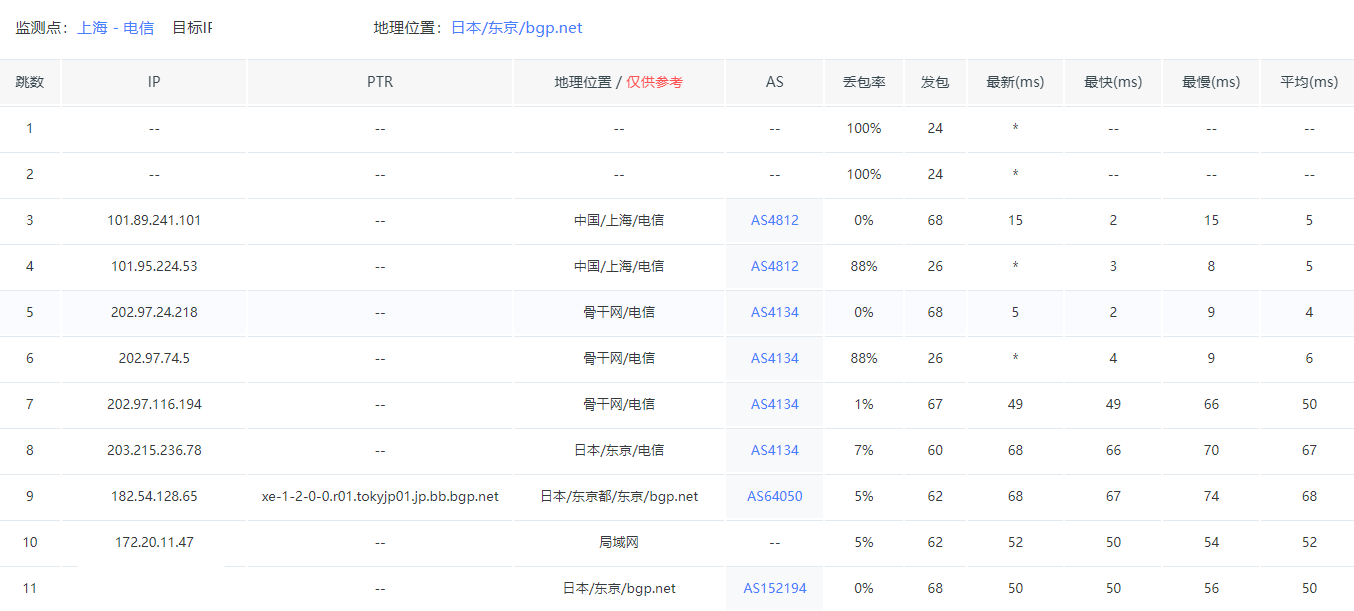
Task: Click the 发包 column header
Action: [935, 82]
